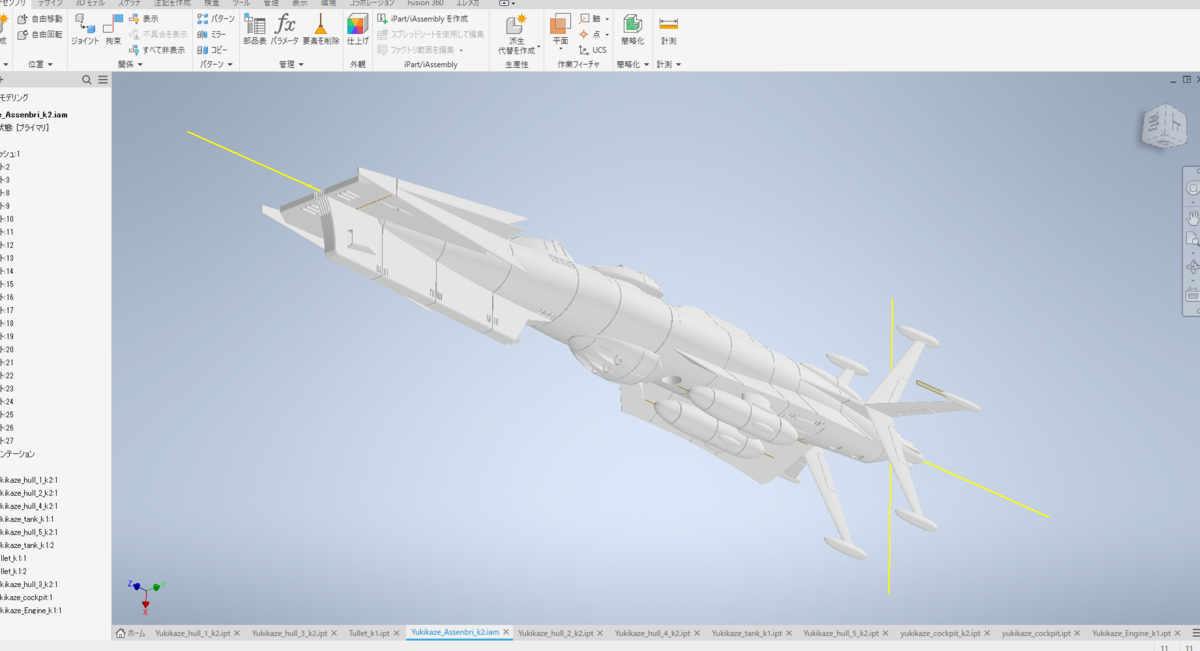Select the 拘束 (Constrain) tool
1200x651 pixels.
pyautogui.click(x=113, y=29)
